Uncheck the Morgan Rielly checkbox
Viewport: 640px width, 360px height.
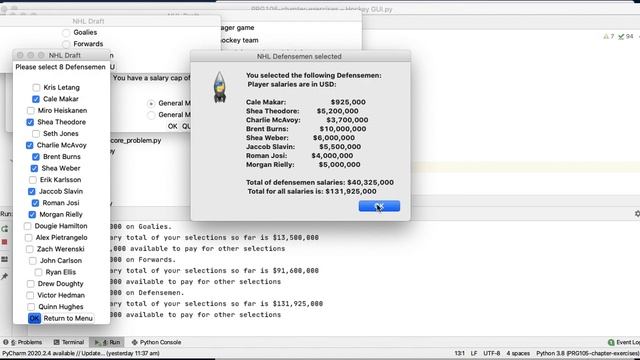[32, 214]
